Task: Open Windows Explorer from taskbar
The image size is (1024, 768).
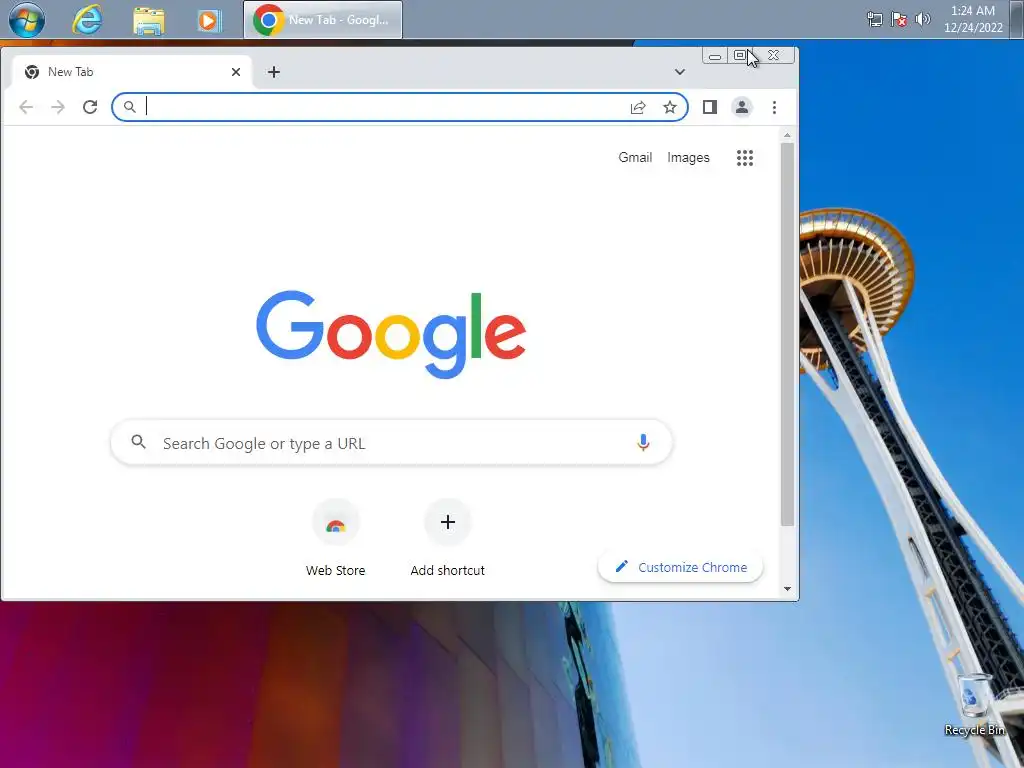Action: (x=149, y=20)
